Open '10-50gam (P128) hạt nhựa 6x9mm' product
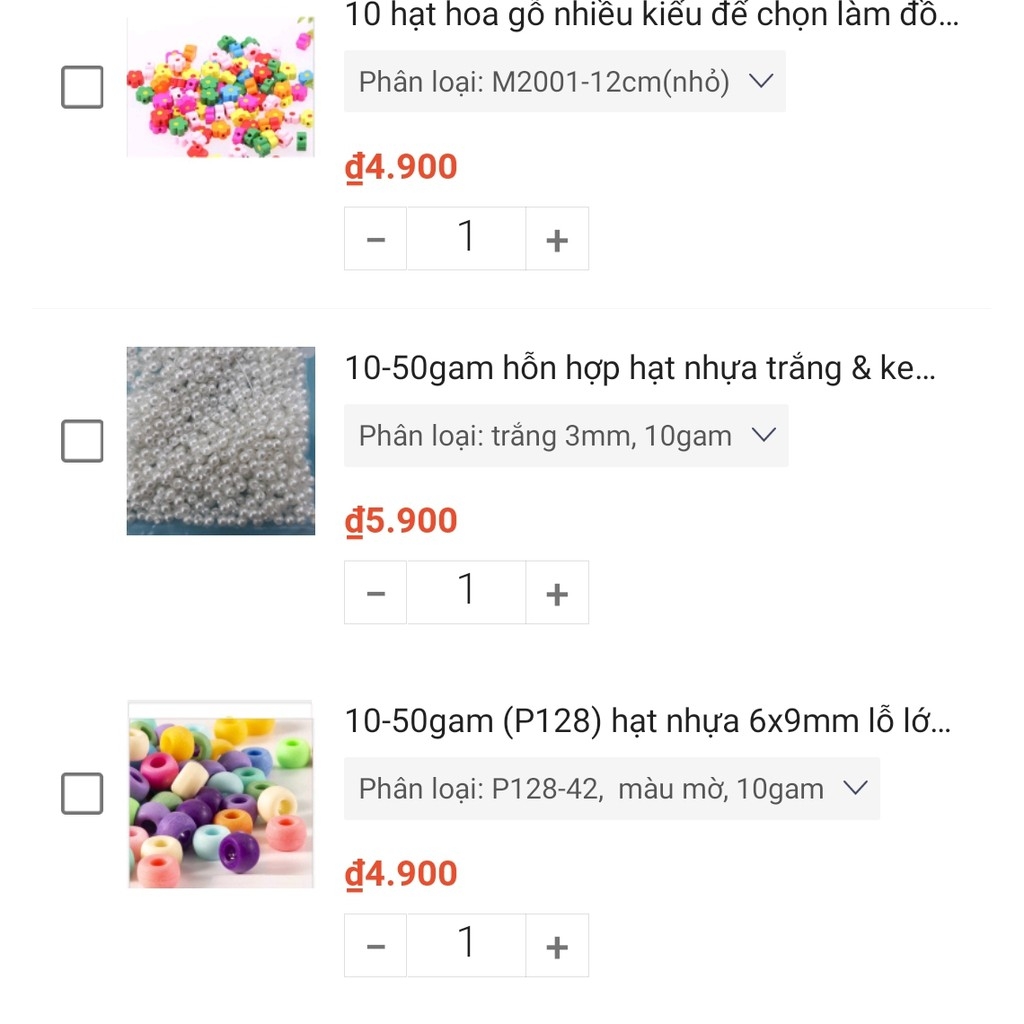 click(647, 721)
